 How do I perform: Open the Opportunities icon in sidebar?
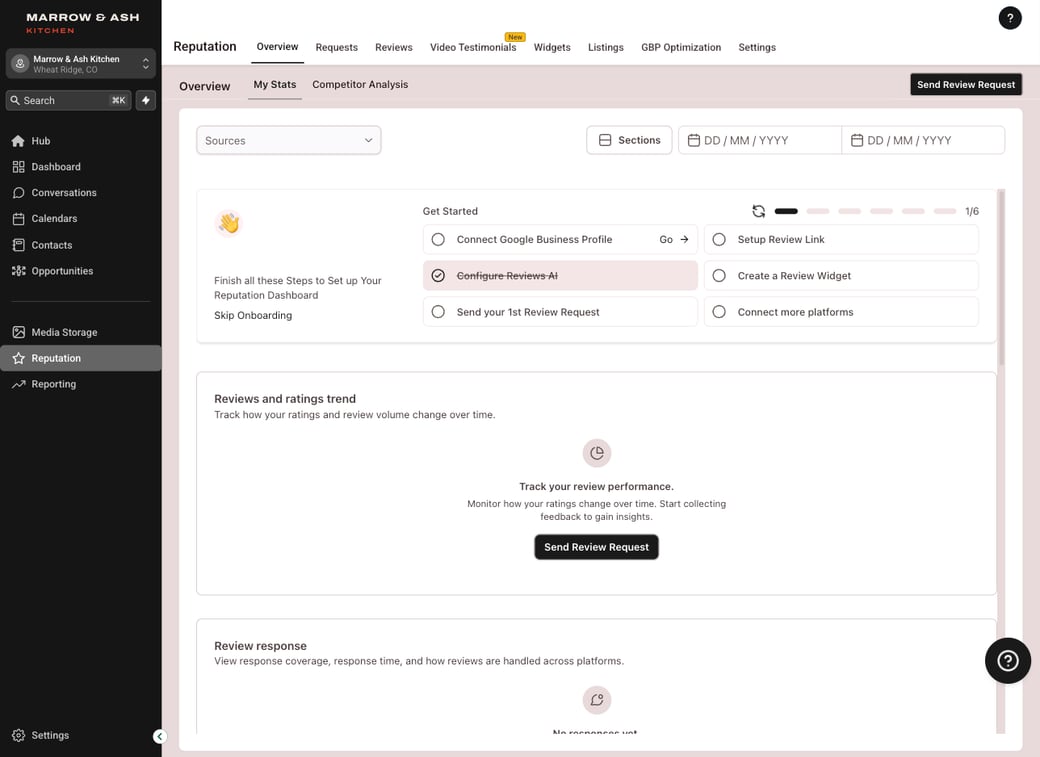click(x=18, y=271)
